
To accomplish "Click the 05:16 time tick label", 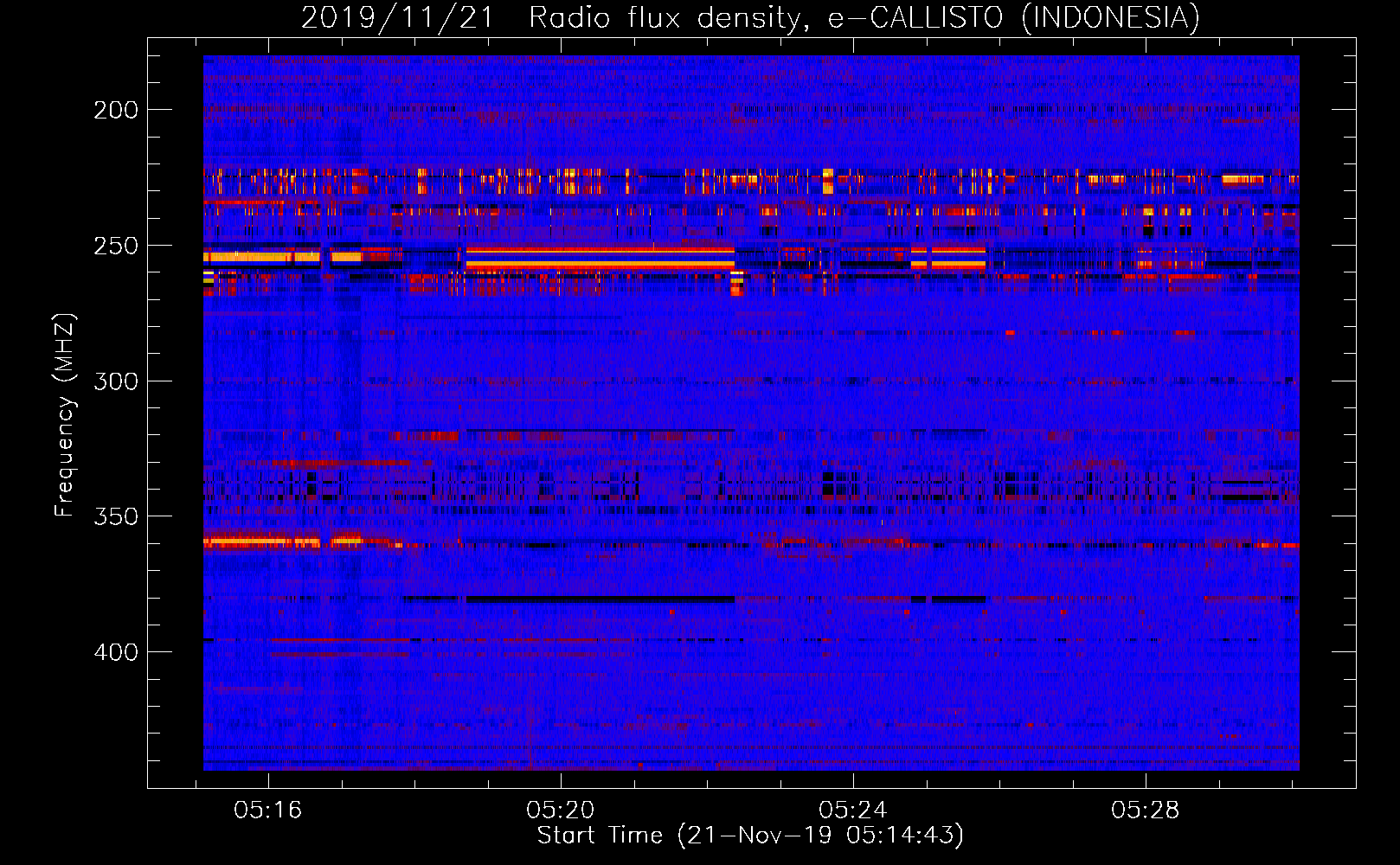I will pyautogui.click(x=268, y=811).
